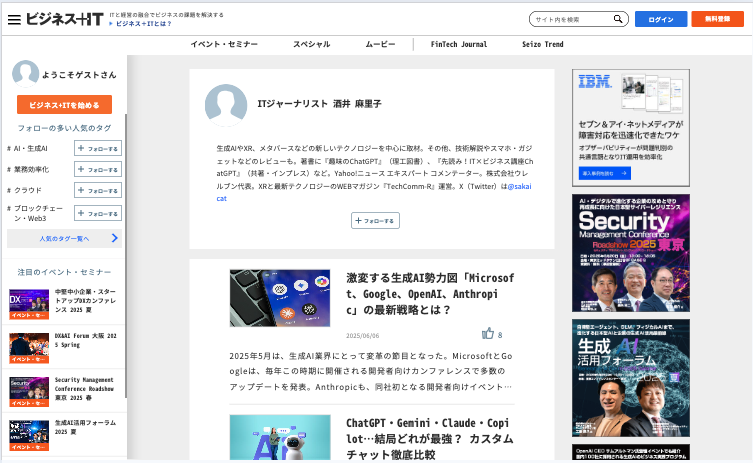Click the DX conference event thumbnail

(x=29, y=304)
